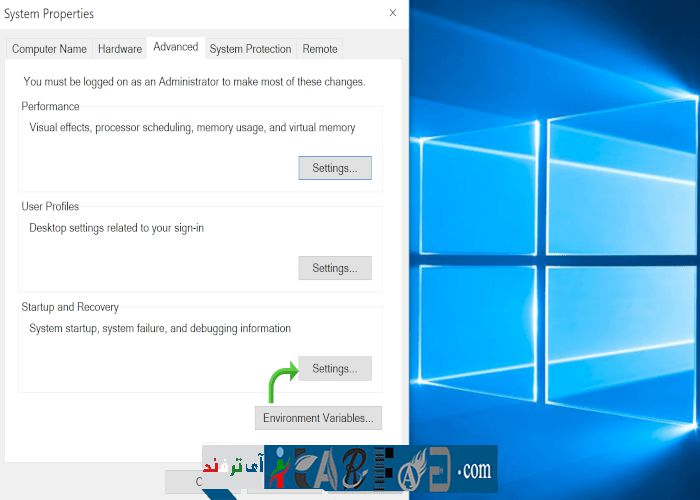Viewport: 700px width, 500px height.
Task: Click the visual effects description text
Action: click(192, 128)
